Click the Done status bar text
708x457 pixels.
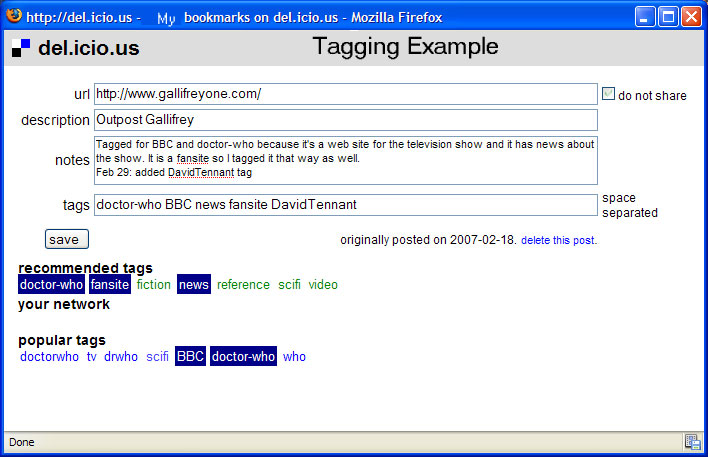tap(22, 442)
